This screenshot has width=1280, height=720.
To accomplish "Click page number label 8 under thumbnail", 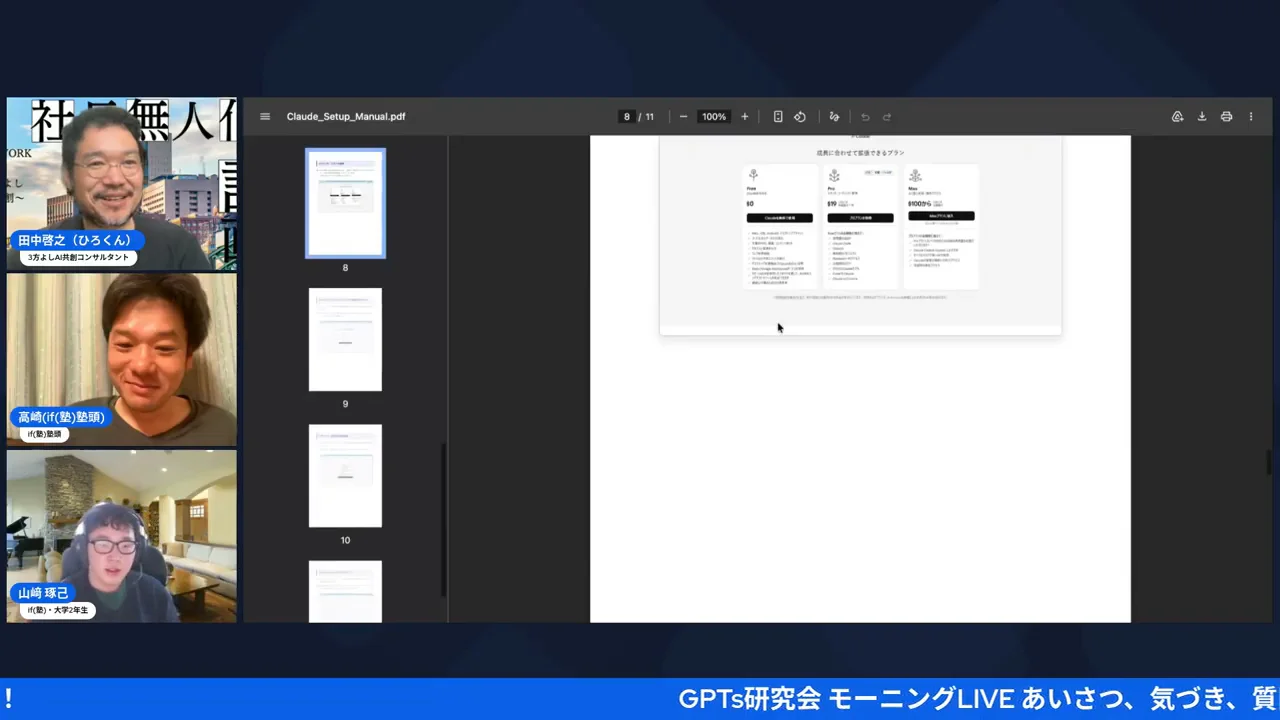I will pos(345,268).
